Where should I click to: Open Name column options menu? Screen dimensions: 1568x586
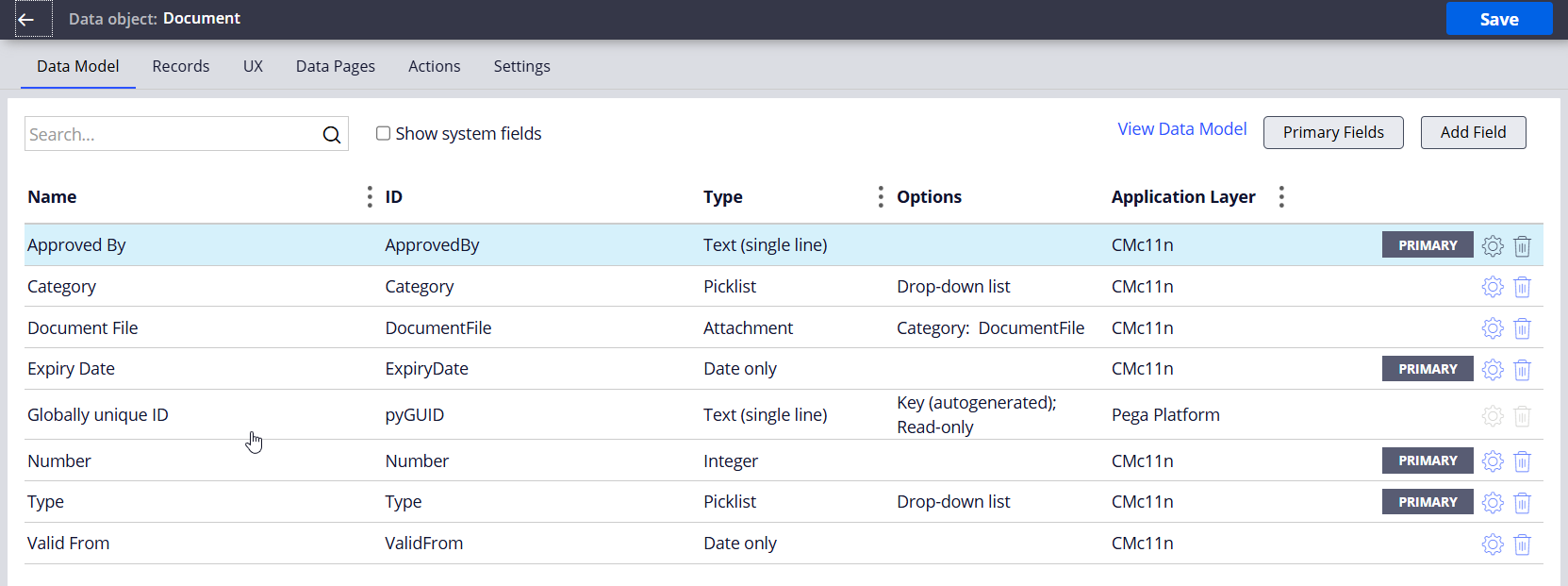[x=370, y=197]
